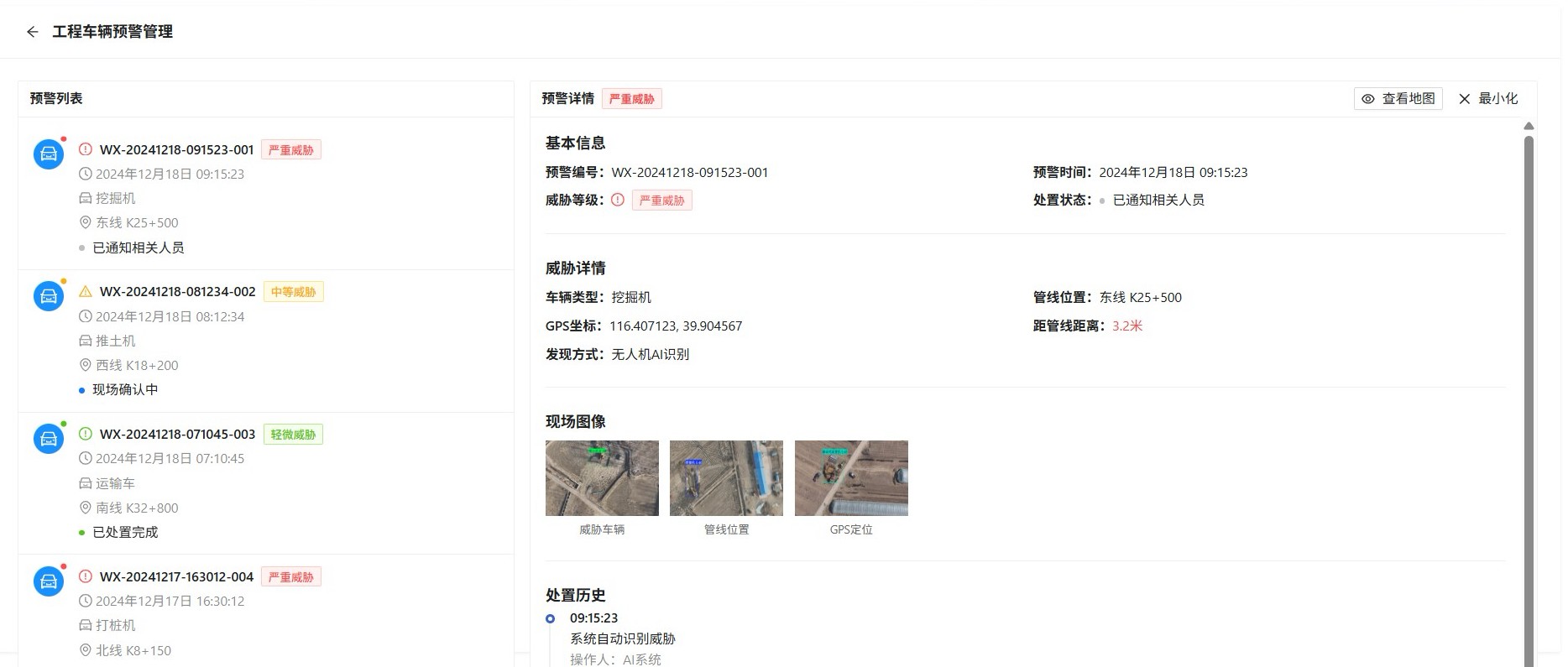Screen dimensions: 1568x667
Task: Click 处置状态 value 已通知相关人员 in details
Action: click(1158, 200)
